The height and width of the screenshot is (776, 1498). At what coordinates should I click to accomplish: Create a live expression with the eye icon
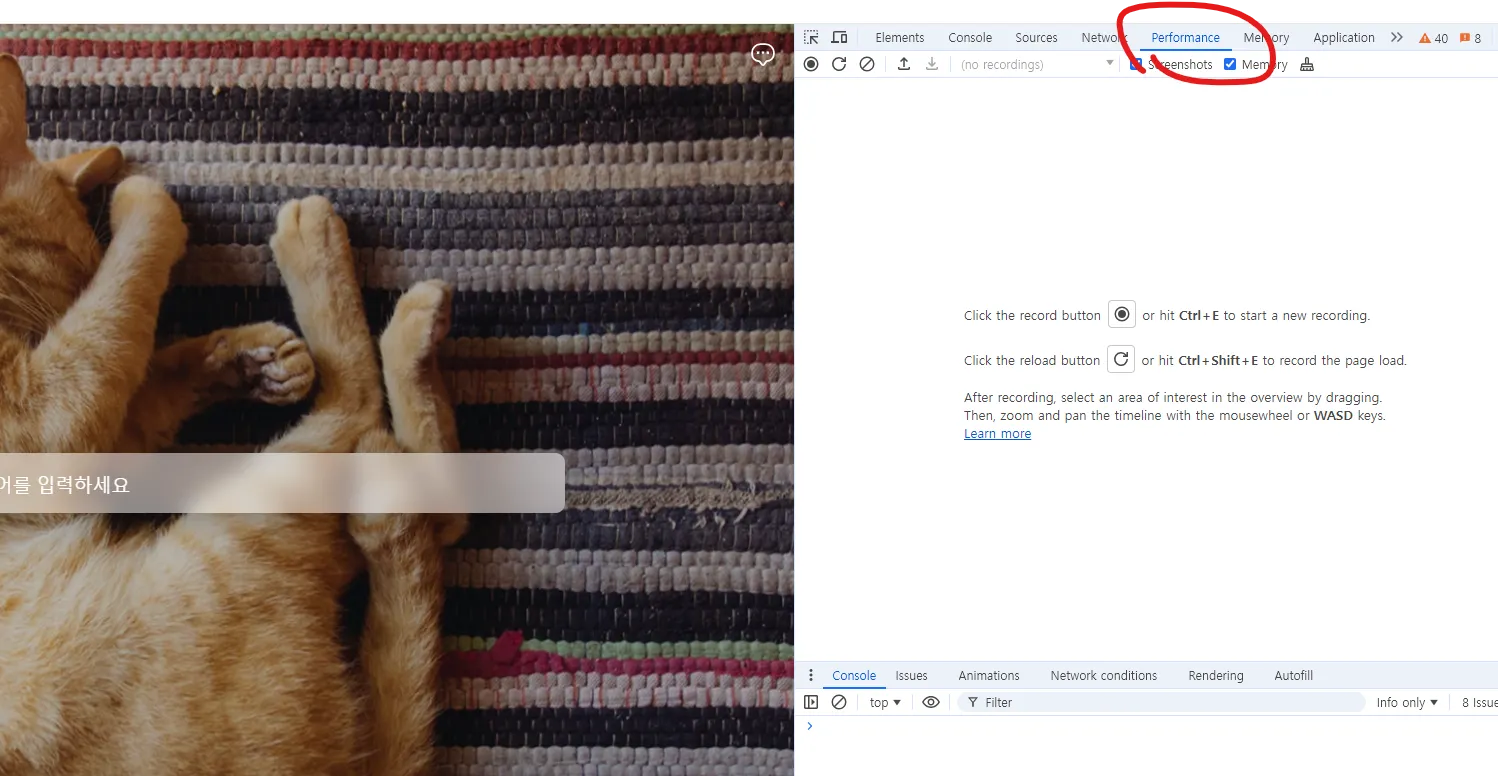931,702
